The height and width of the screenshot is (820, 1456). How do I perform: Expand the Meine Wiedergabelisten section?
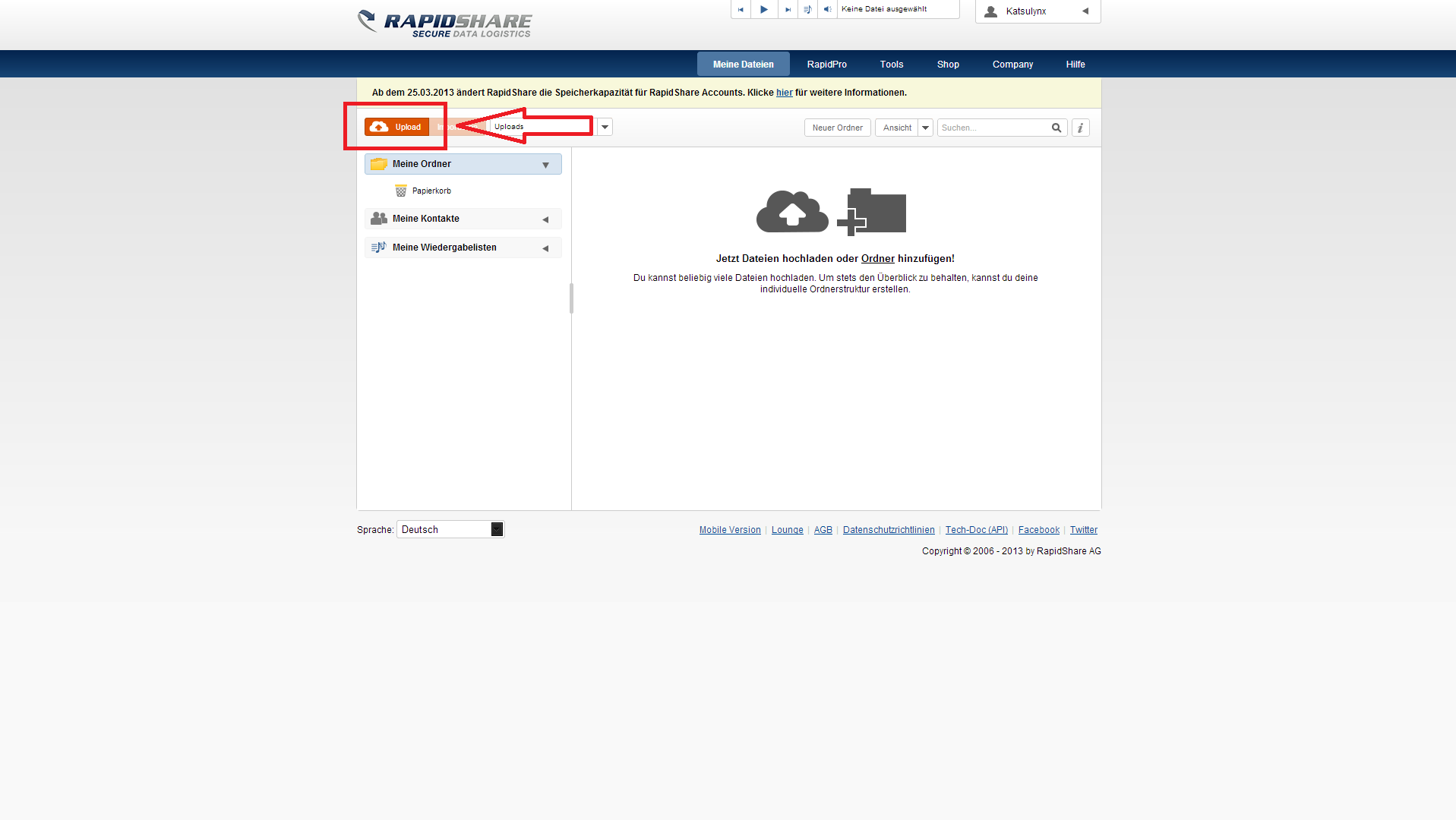(x=545, y=248)
